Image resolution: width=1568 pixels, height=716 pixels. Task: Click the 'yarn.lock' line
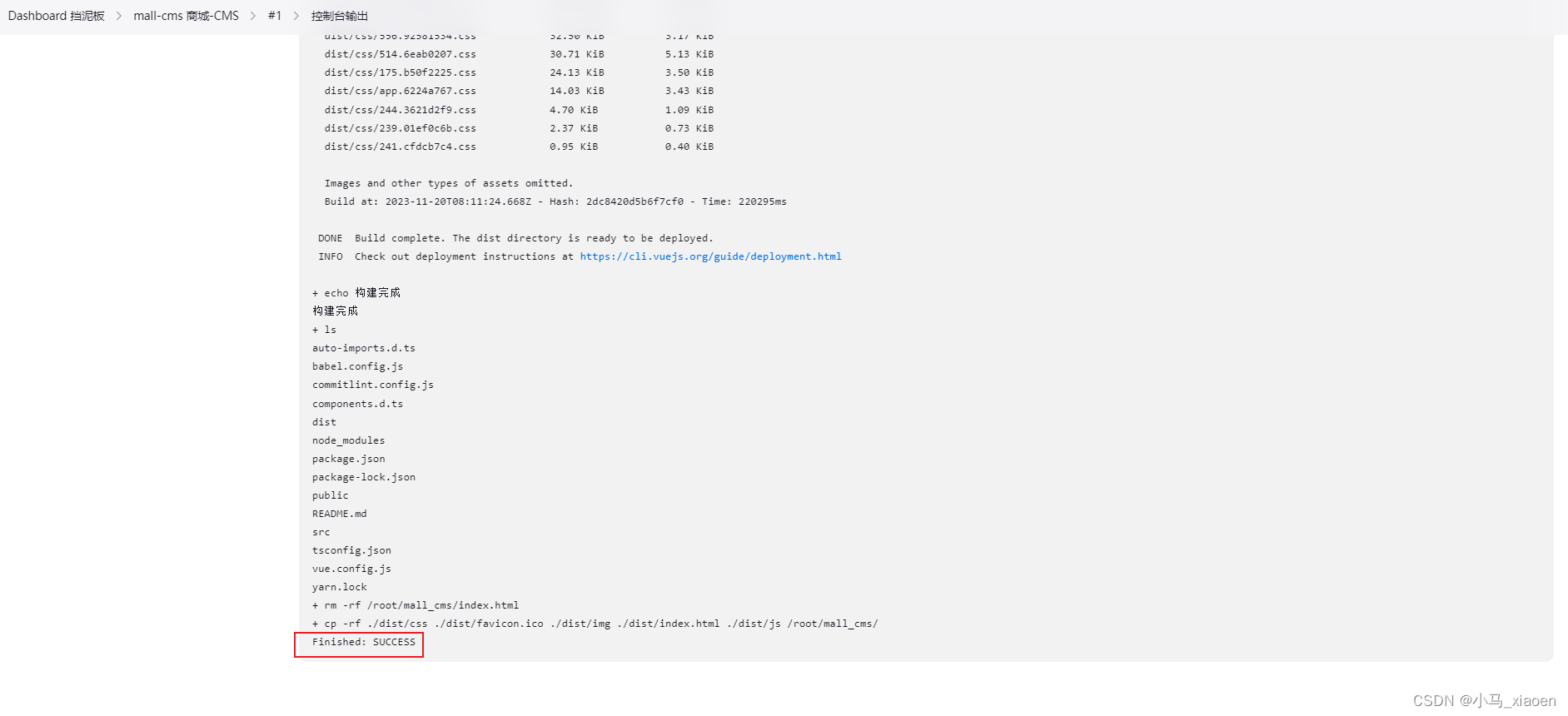[340, 587]
